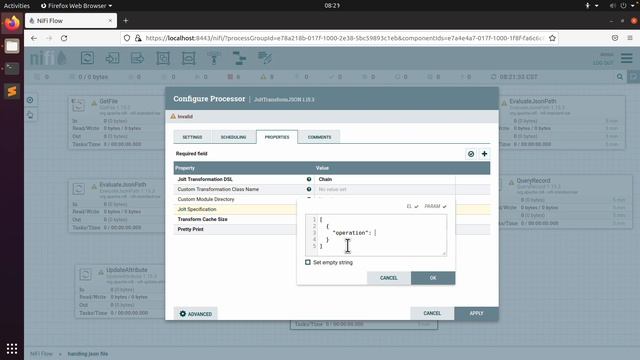Image resolution: width=640 pixels, height=360 pixels.
Task: Open the Activities overview
Action: (17, 6)
